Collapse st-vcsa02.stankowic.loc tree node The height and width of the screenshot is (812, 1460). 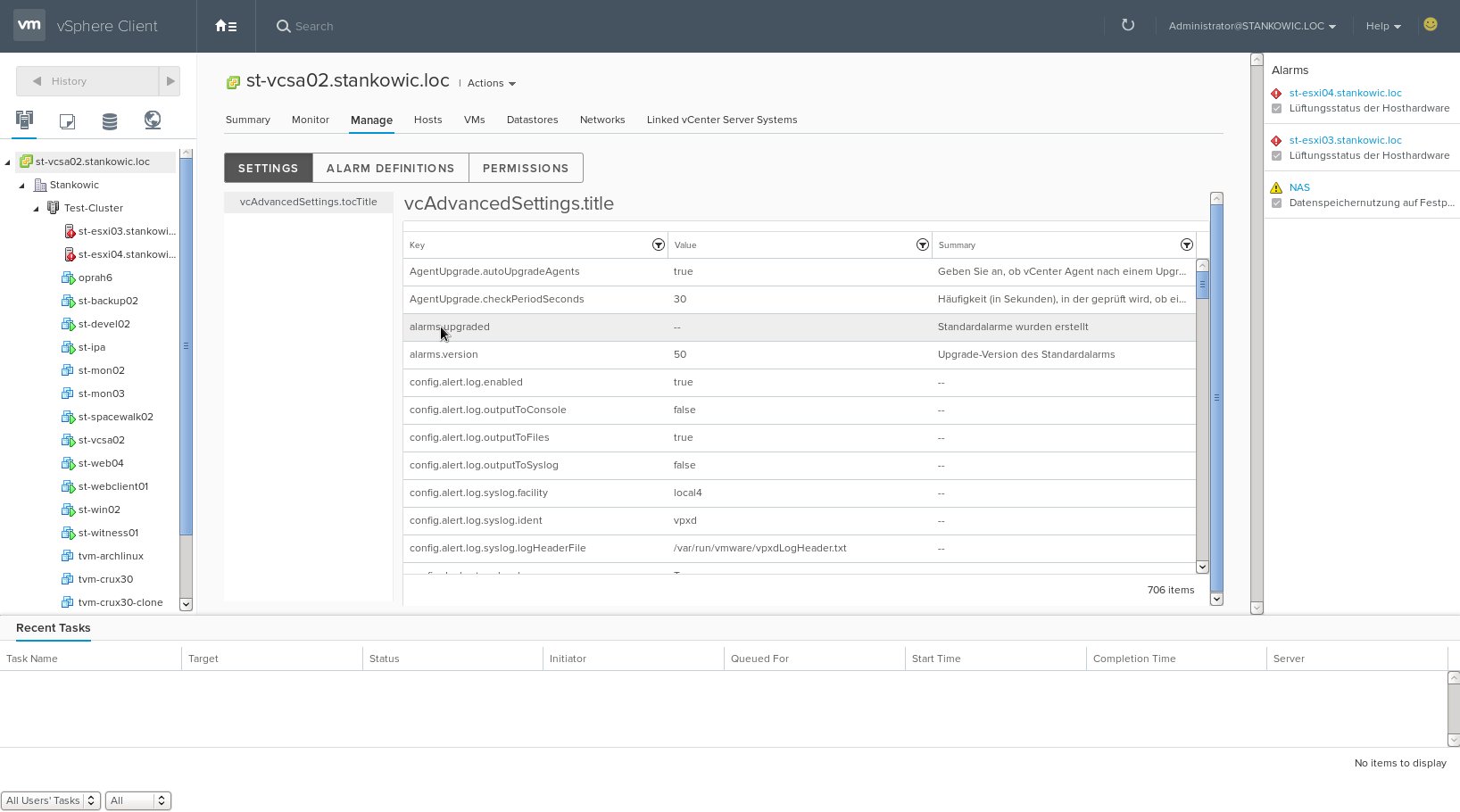8,162
